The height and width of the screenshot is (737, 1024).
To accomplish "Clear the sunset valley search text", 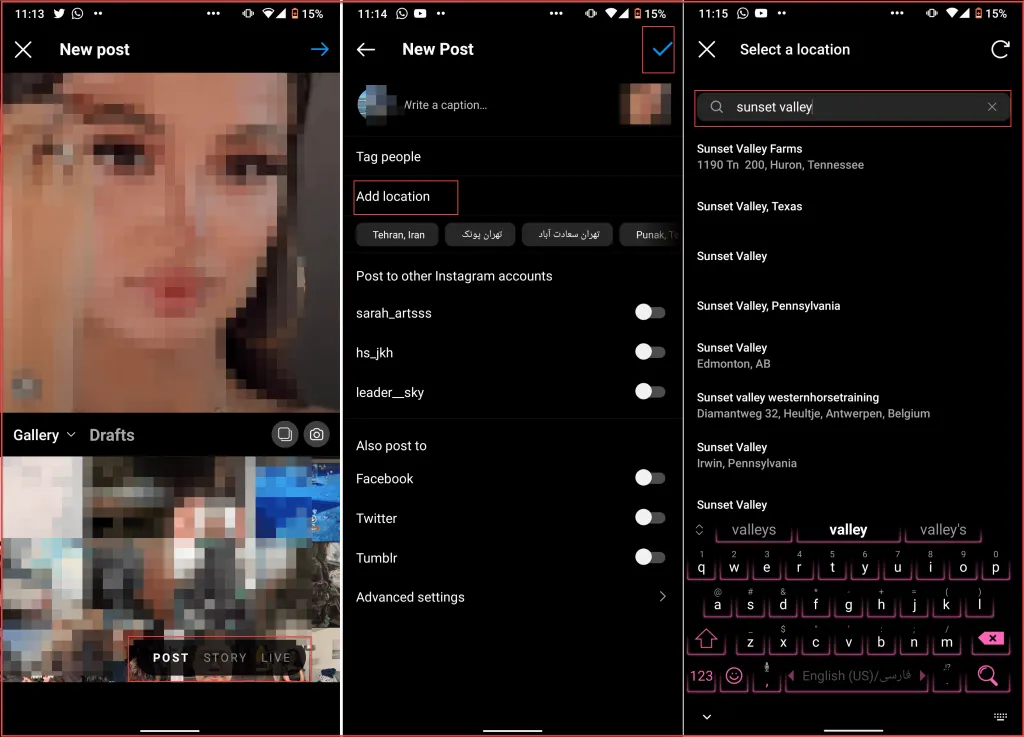I will (x=992, y=107).
